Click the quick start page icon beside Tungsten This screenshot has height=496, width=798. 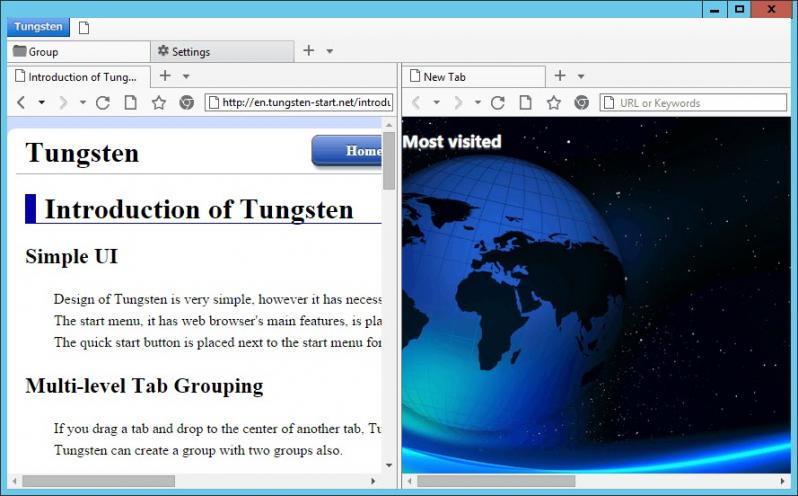(84, 28)
